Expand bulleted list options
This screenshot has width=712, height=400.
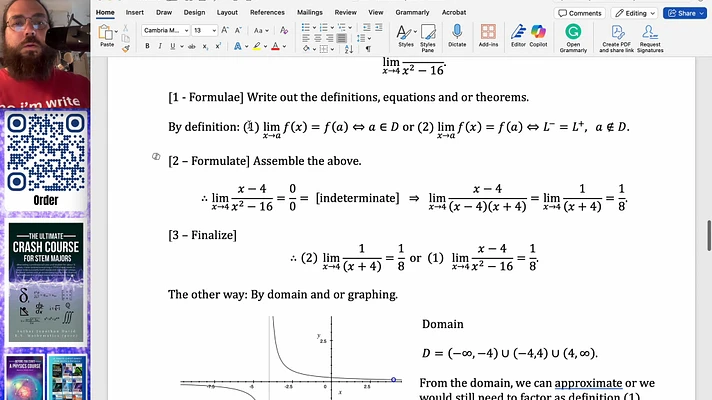coord(314,28)
